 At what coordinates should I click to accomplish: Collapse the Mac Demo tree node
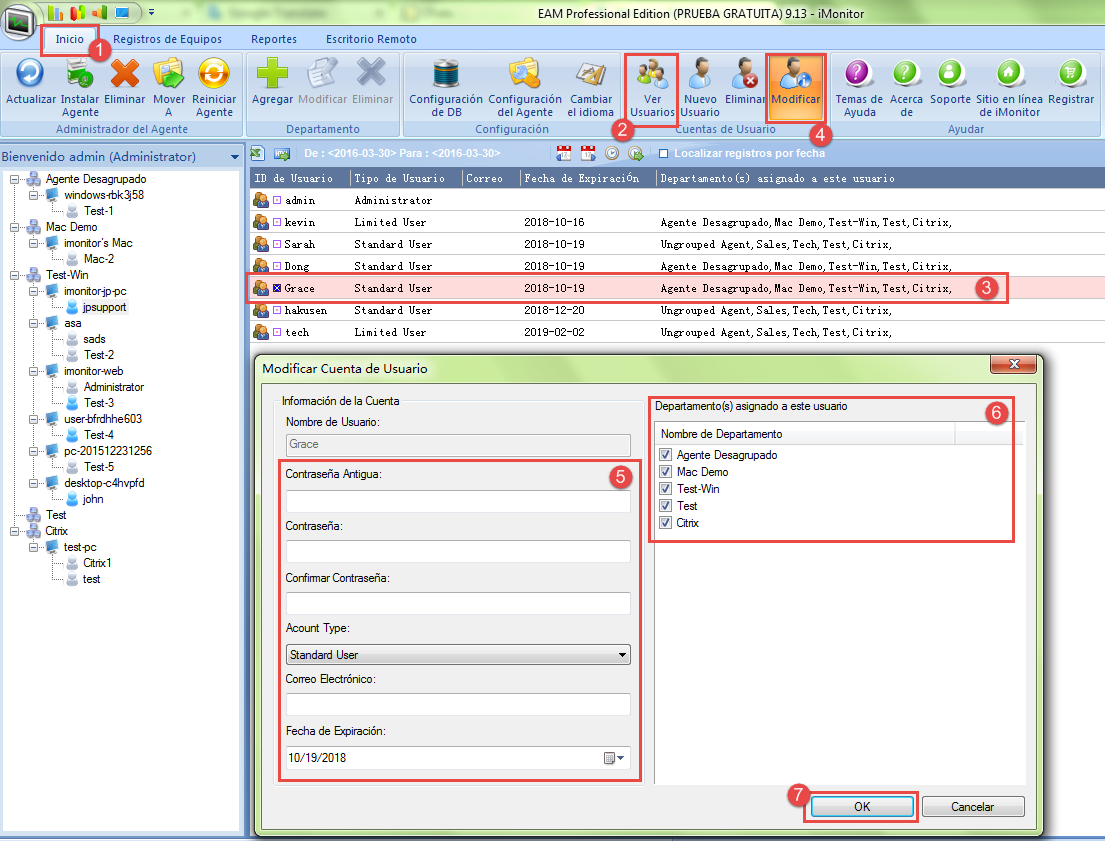tap(14, 227)
